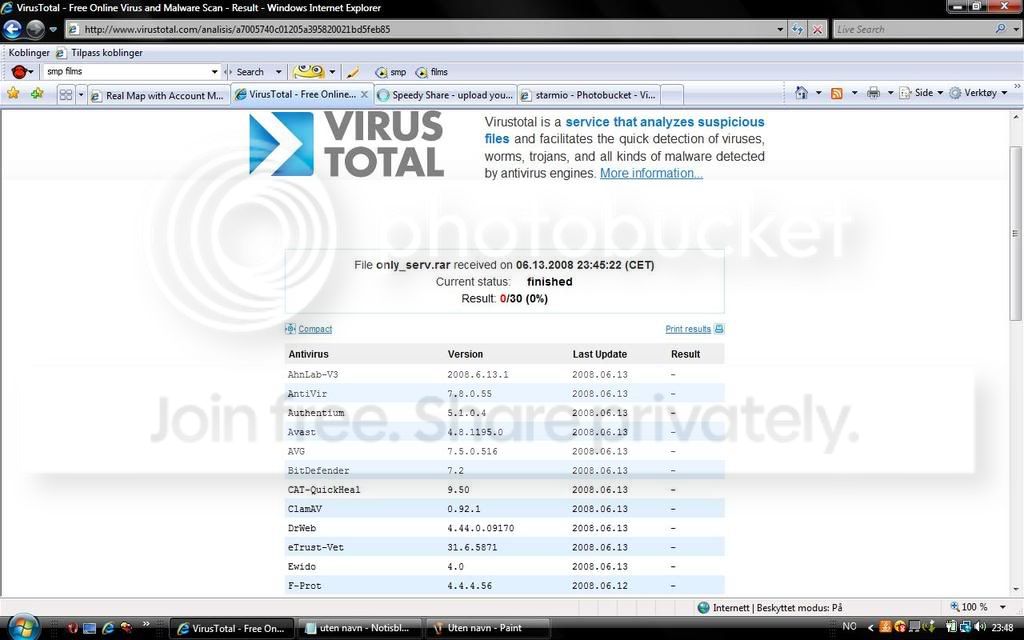1024x640 pixels.
Task: Click the Internet Explorer quick launch icon
Action: point(108,628)
